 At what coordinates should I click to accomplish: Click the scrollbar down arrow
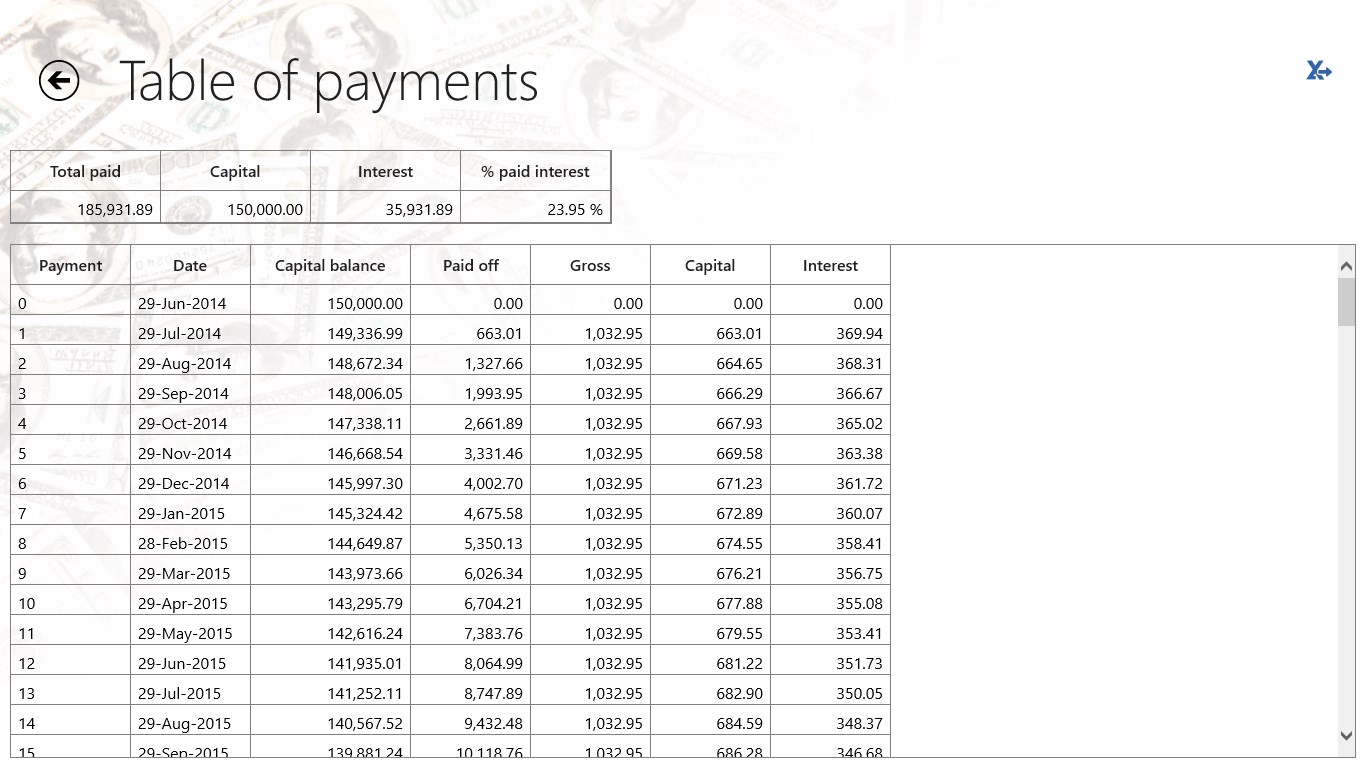pos(1346,735)
